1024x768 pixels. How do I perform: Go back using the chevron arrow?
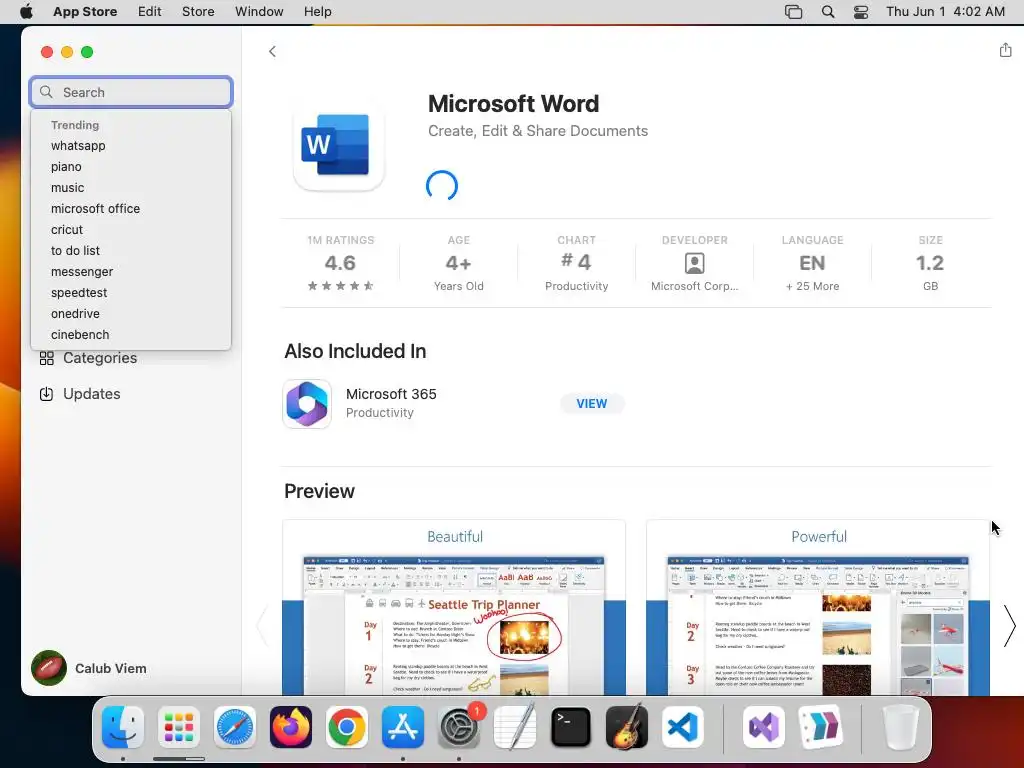click(x=272, y=52)
